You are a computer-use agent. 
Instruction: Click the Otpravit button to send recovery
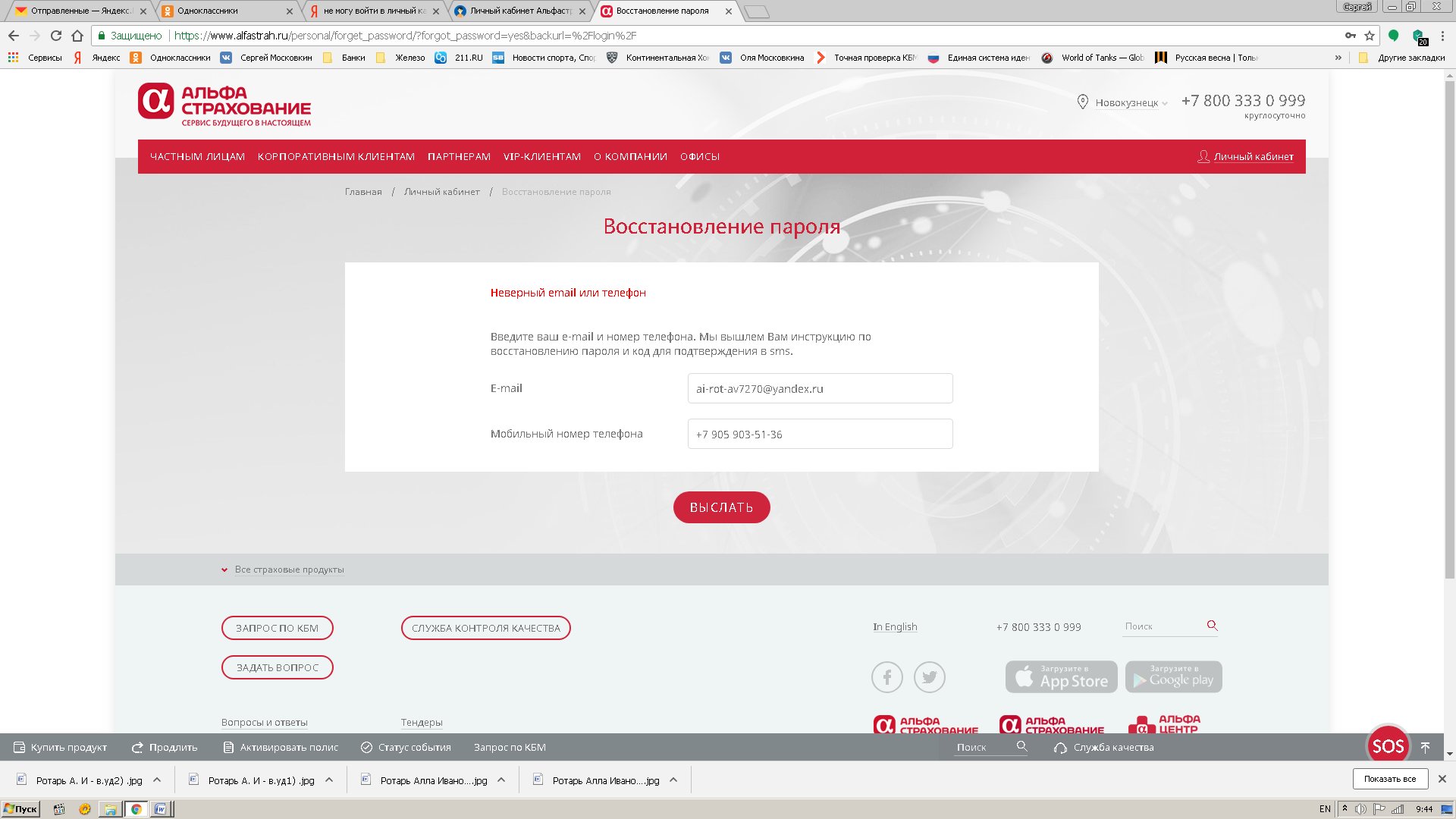point(721,507)
